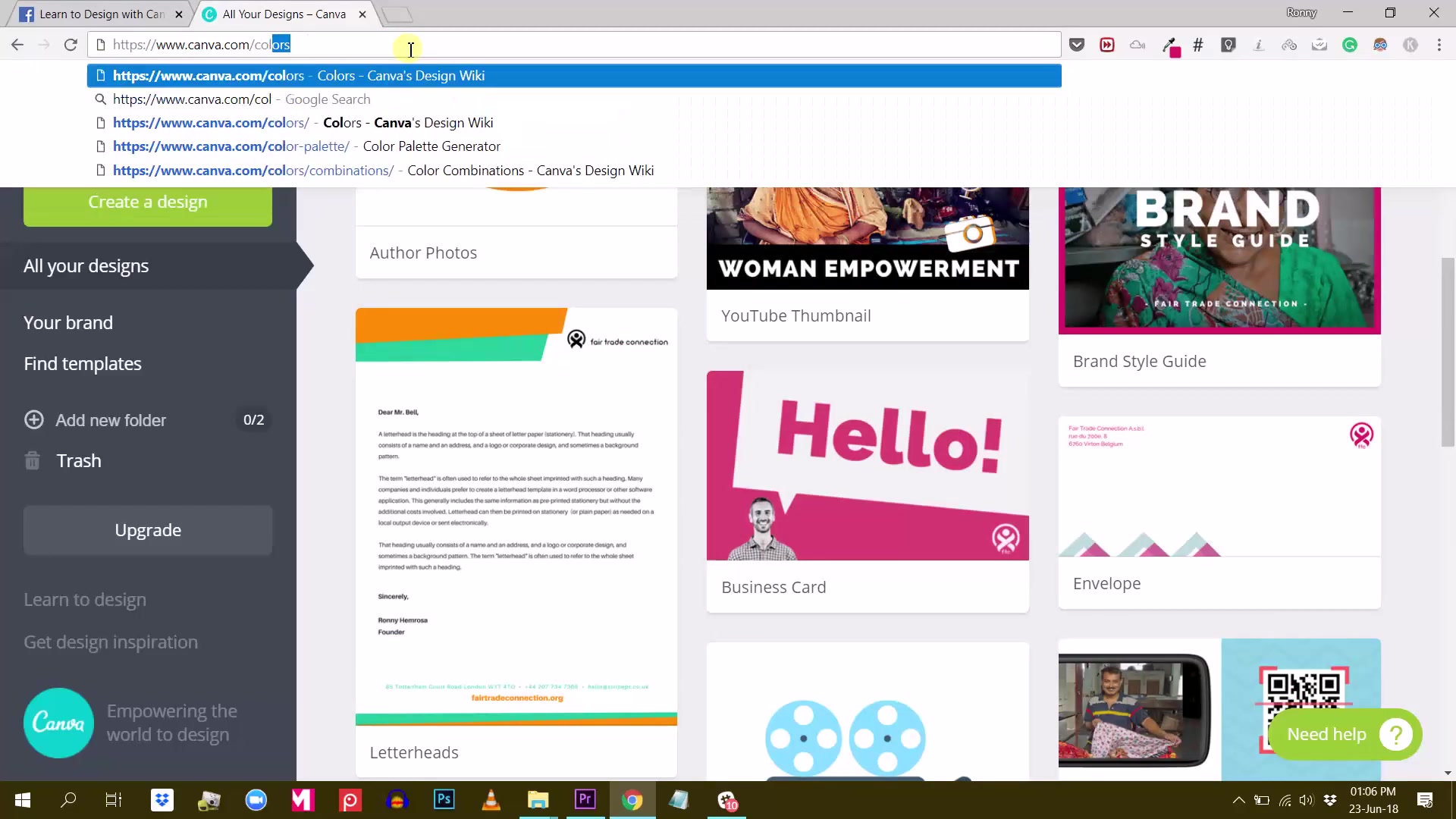Open Learn to design link
The height and width of the screenshot is (819, 1456).
point(85,599)
